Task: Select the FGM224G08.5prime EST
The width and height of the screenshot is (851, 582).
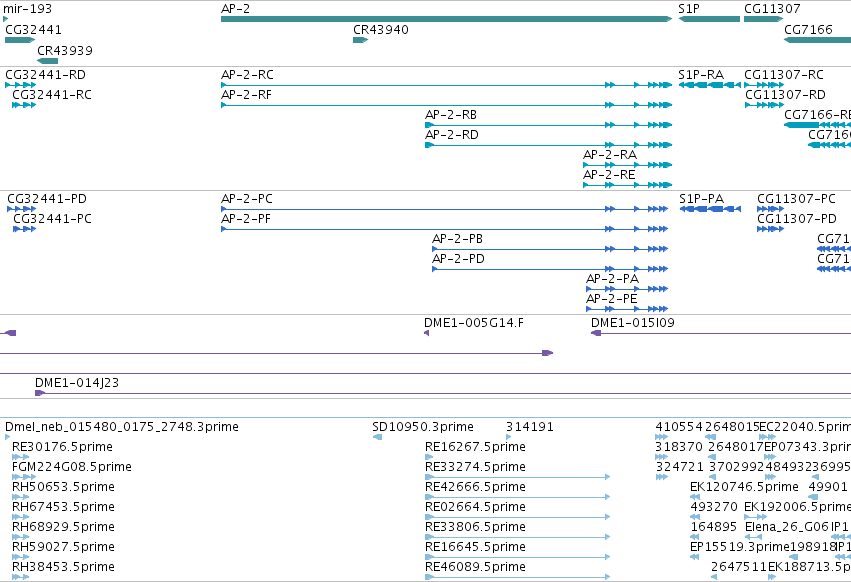Action: 24,477
